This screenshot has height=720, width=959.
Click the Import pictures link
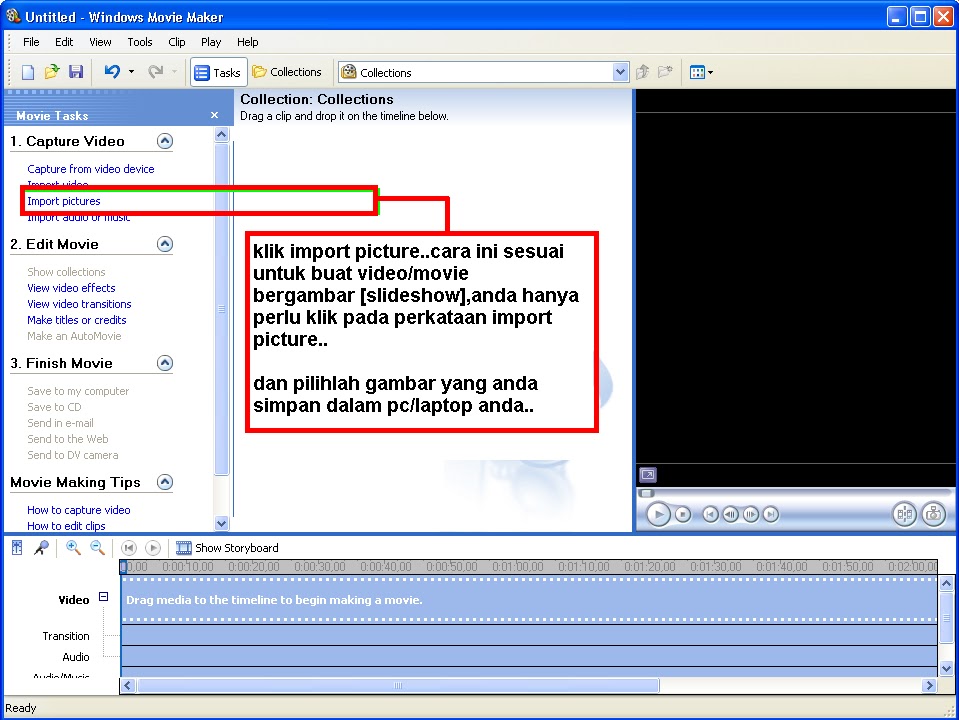[64, 201]
